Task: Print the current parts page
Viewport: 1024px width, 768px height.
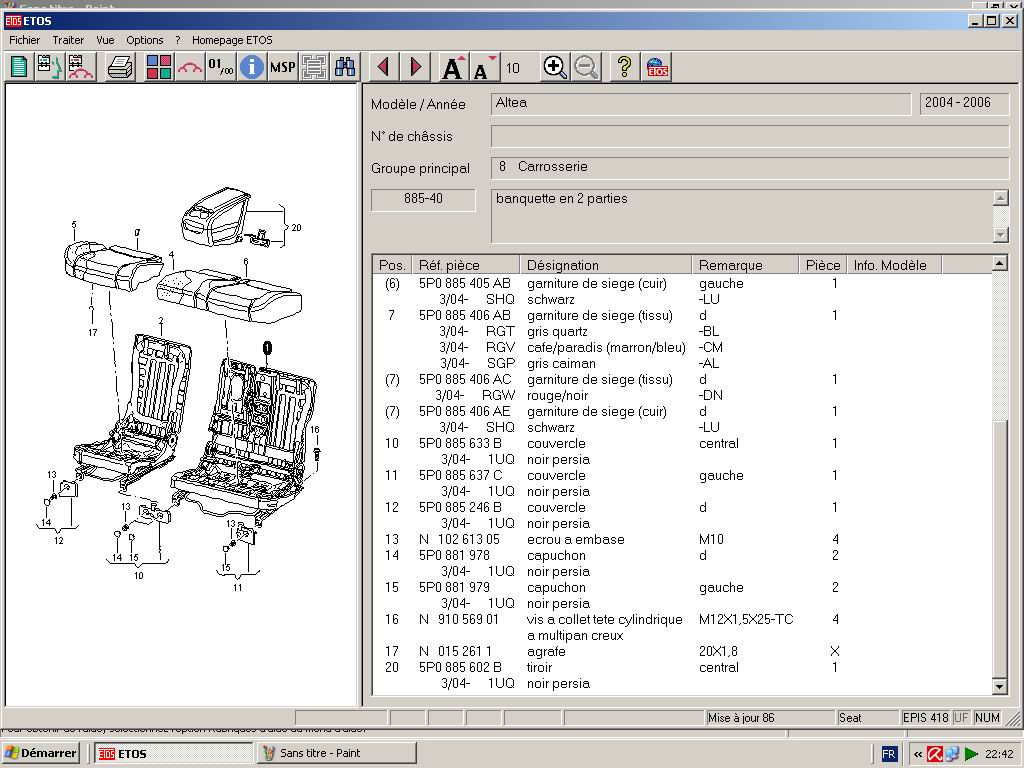Action: pos(120,67)
